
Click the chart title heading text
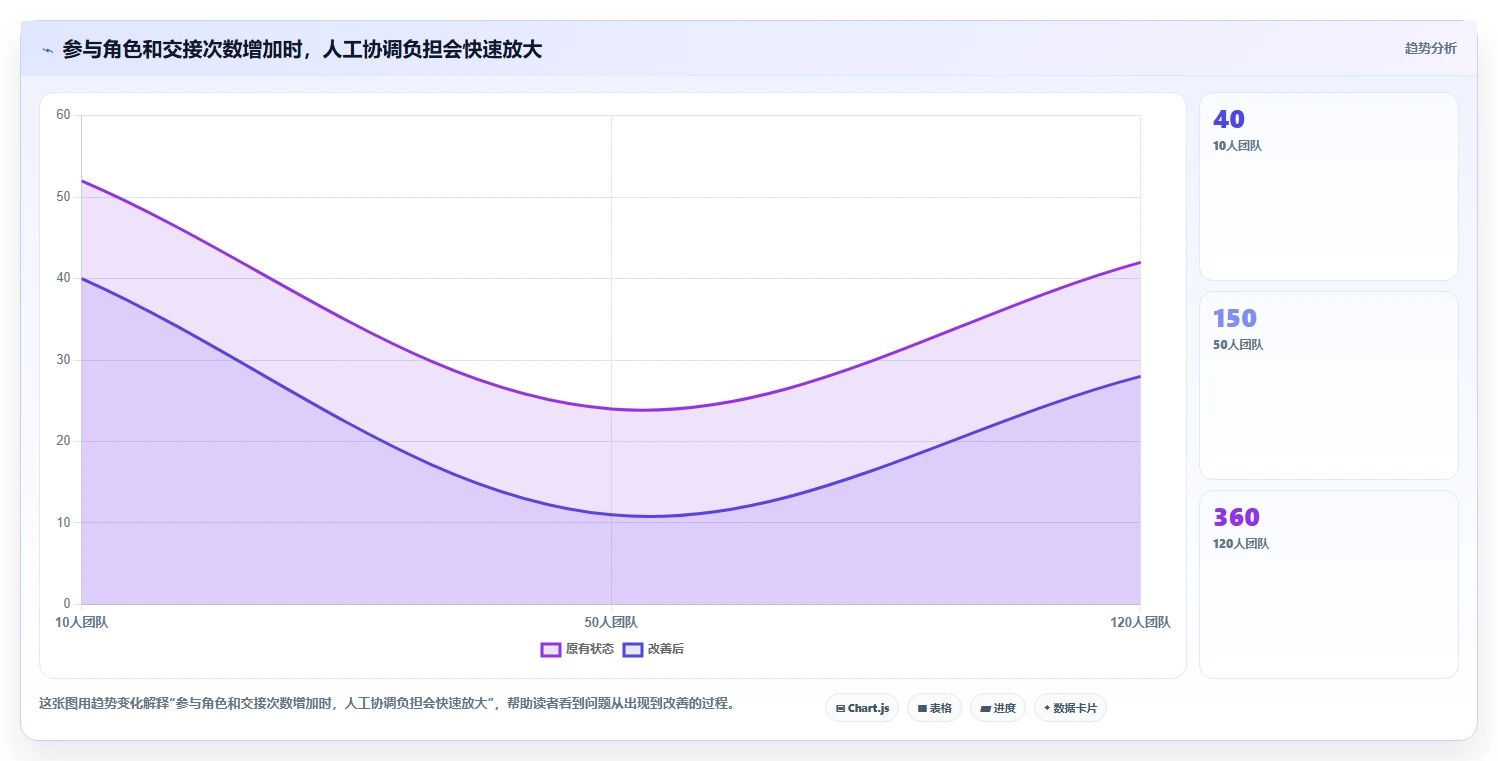click(302, 49)
